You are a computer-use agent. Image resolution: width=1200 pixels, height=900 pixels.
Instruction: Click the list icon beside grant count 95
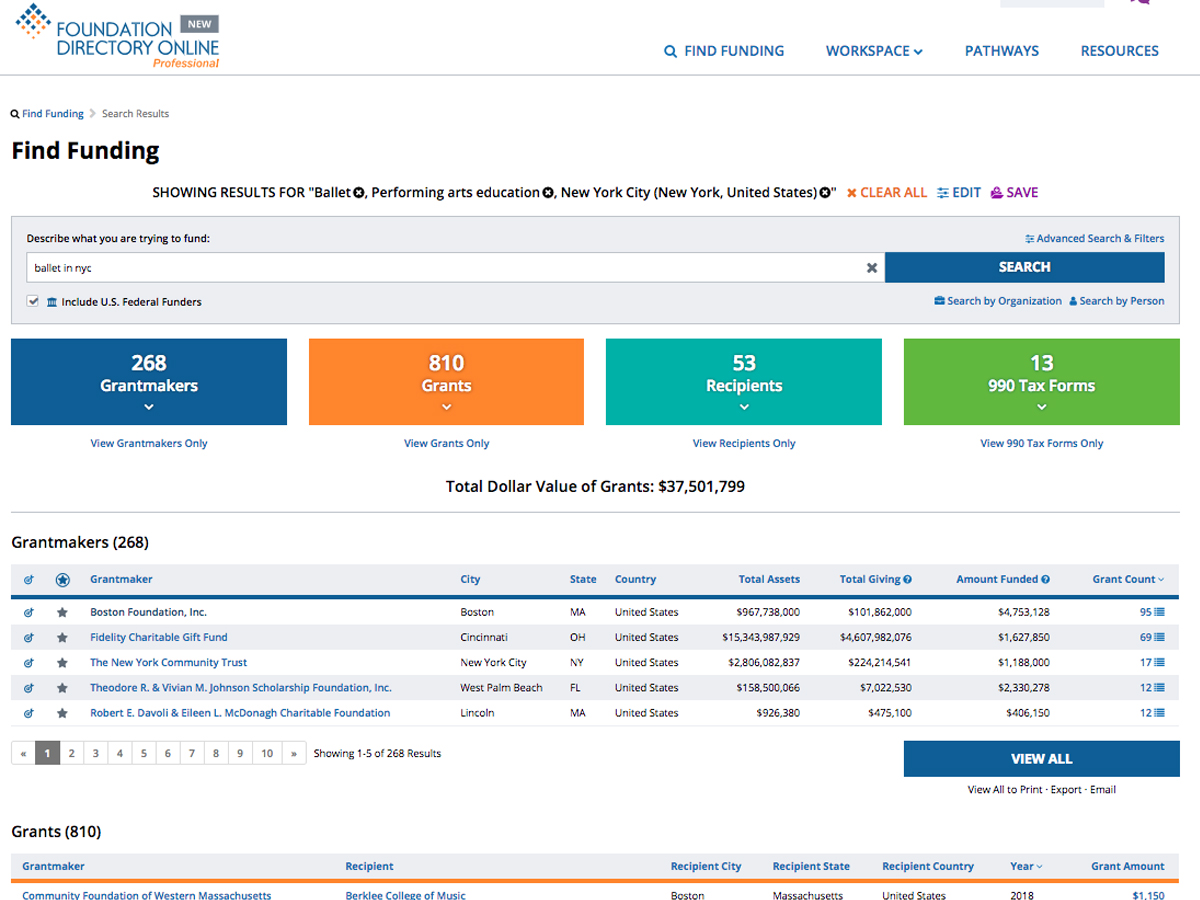1160,612
